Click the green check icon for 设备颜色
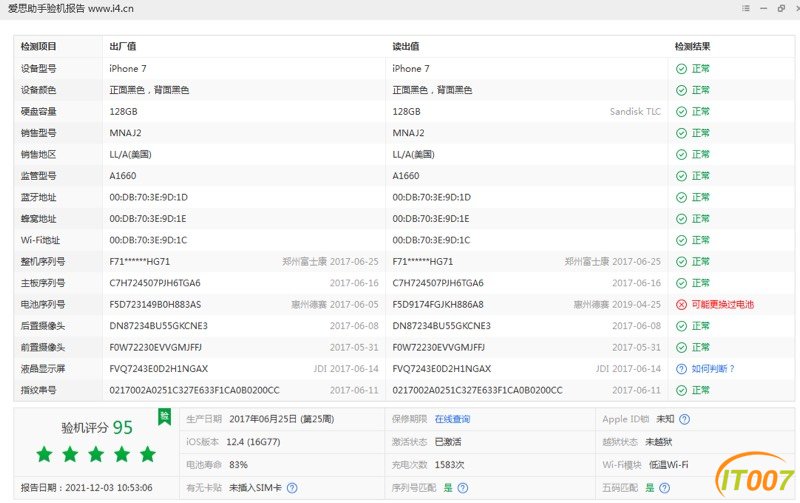 (681, 90)
